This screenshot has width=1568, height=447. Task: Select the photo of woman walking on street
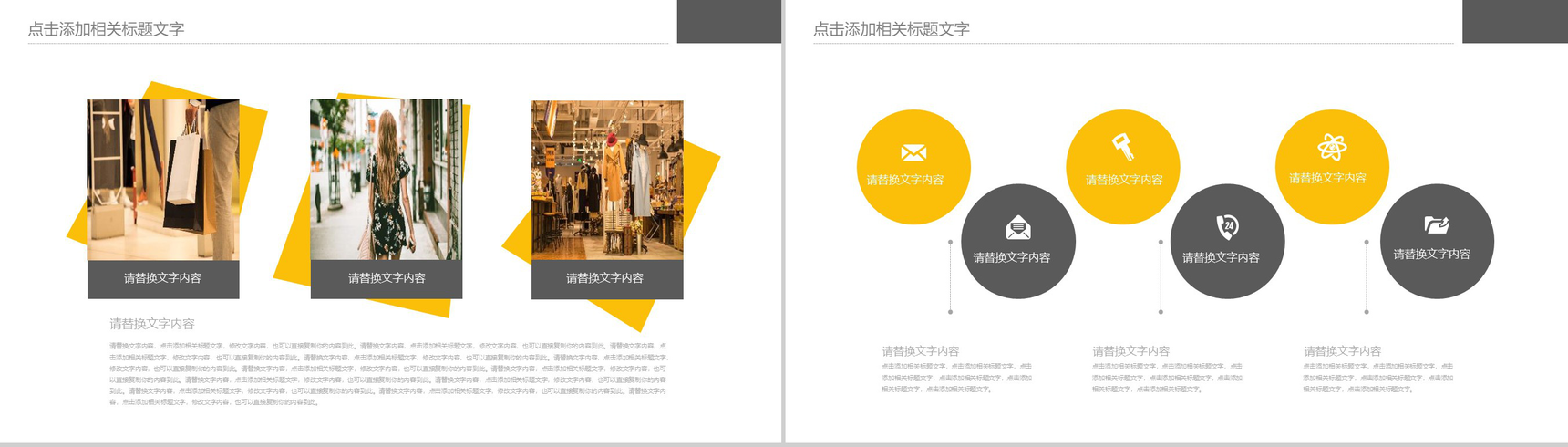click(387, 180)
